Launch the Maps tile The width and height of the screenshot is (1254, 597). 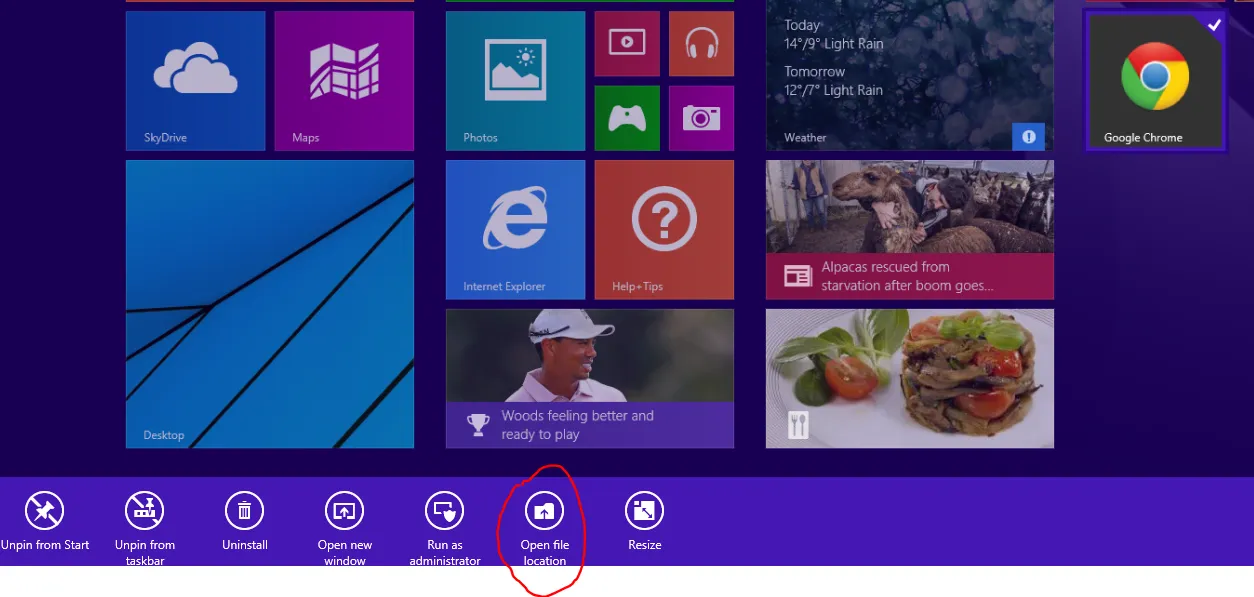[344, 80]
